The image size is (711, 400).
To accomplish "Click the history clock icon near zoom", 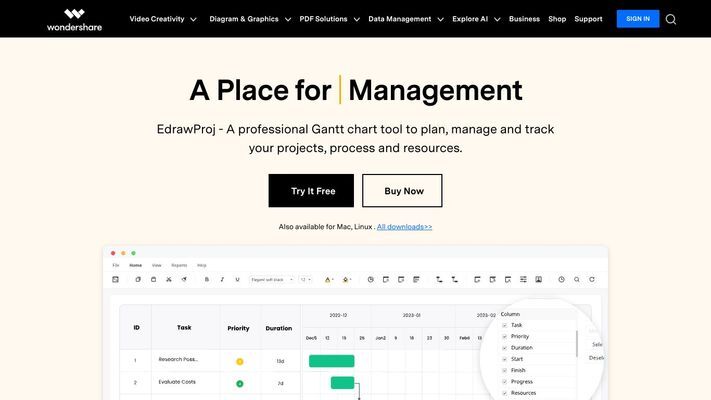I will 561,279.
